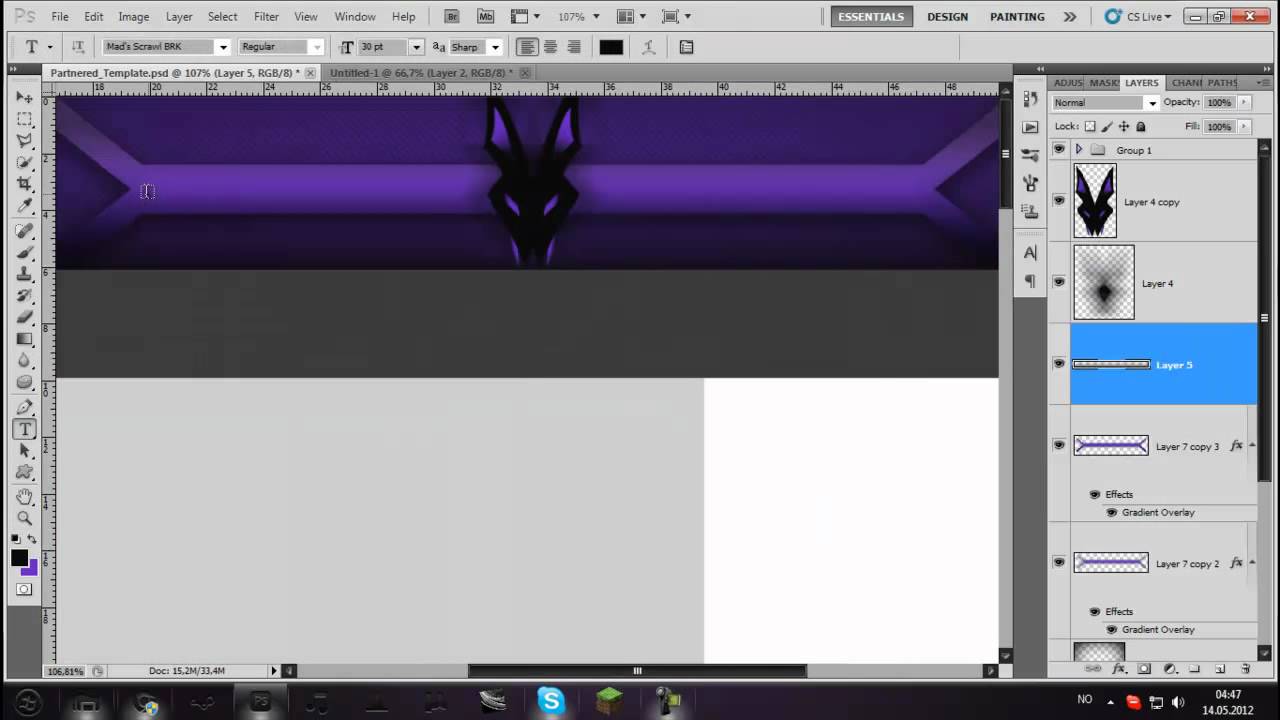
Task: Select the Hand tool
Action: [x=24, y=497]
